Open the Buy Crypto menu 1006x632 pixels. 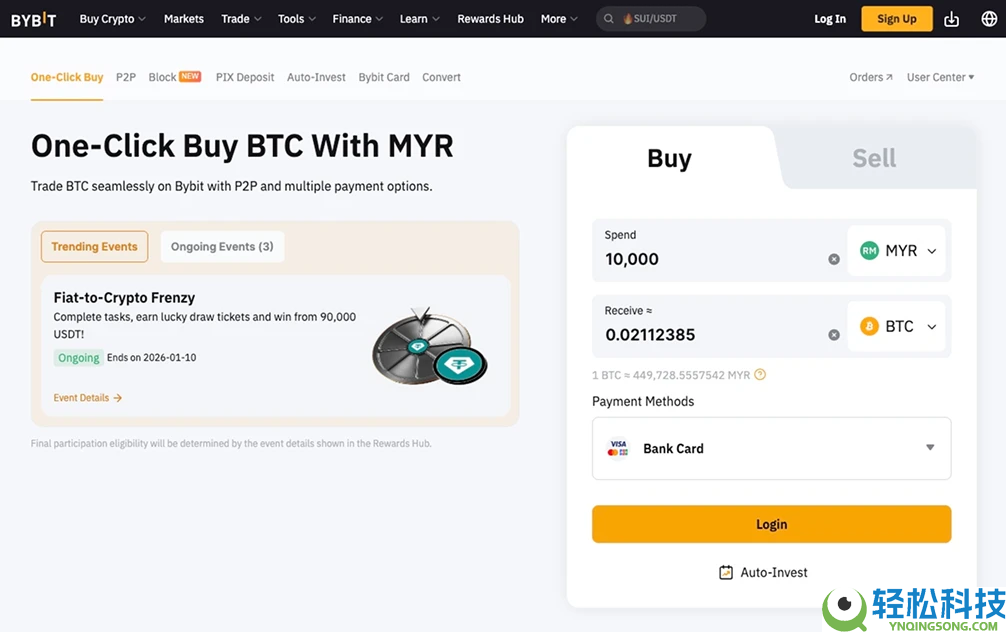point(112,19)
